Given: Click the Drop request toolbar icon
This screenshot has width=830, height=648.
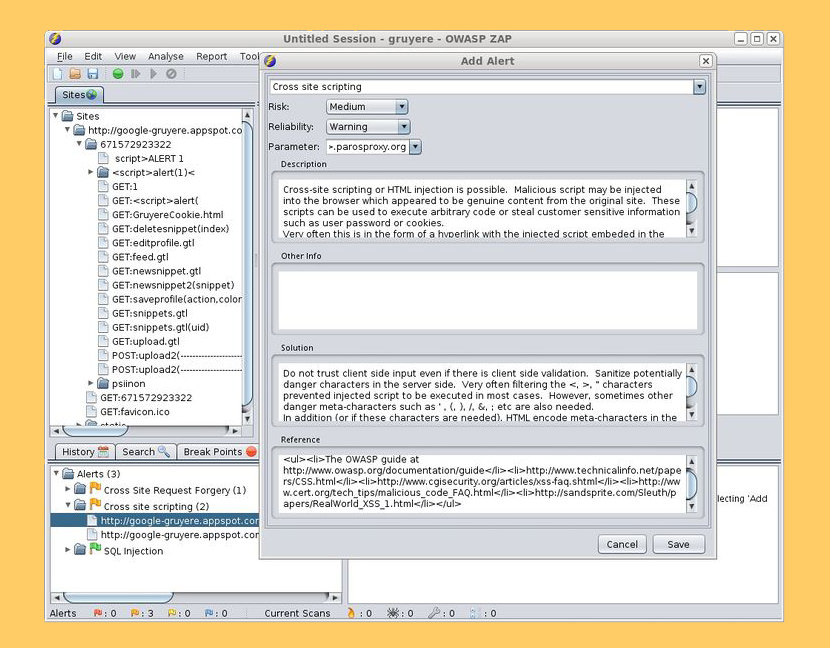Looking at the screenshot, I should [x=171, y=74].
